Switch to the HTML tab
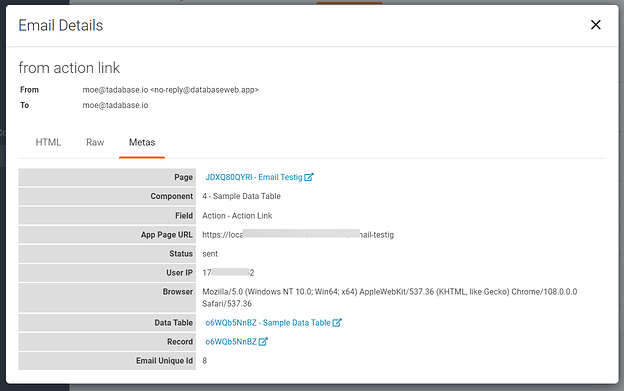 48,142
